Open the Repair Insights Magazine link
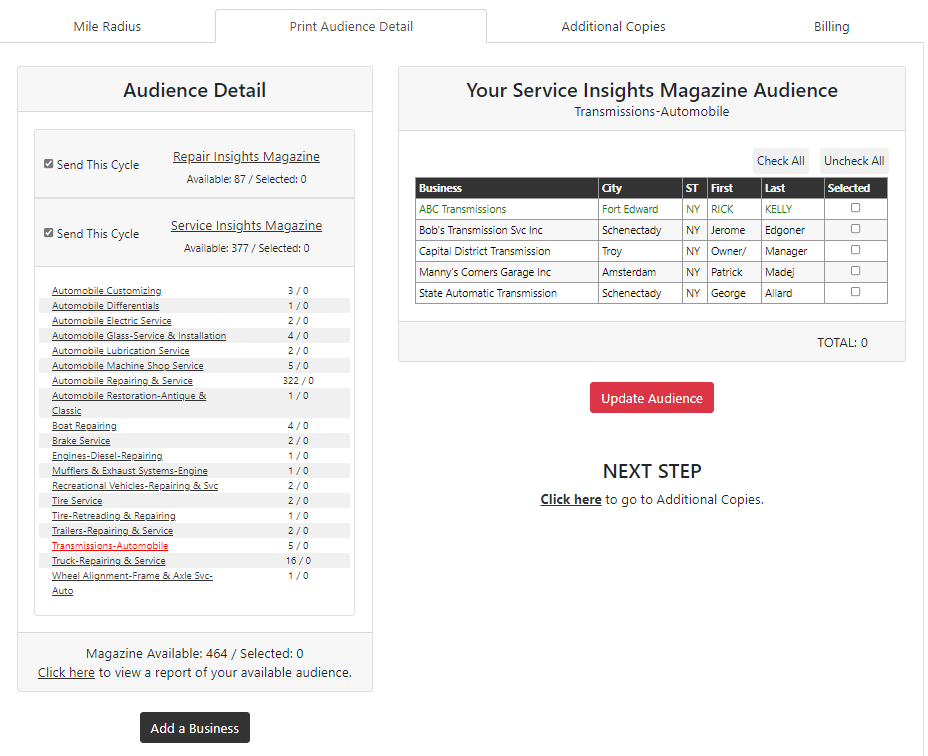 point(246,157)
